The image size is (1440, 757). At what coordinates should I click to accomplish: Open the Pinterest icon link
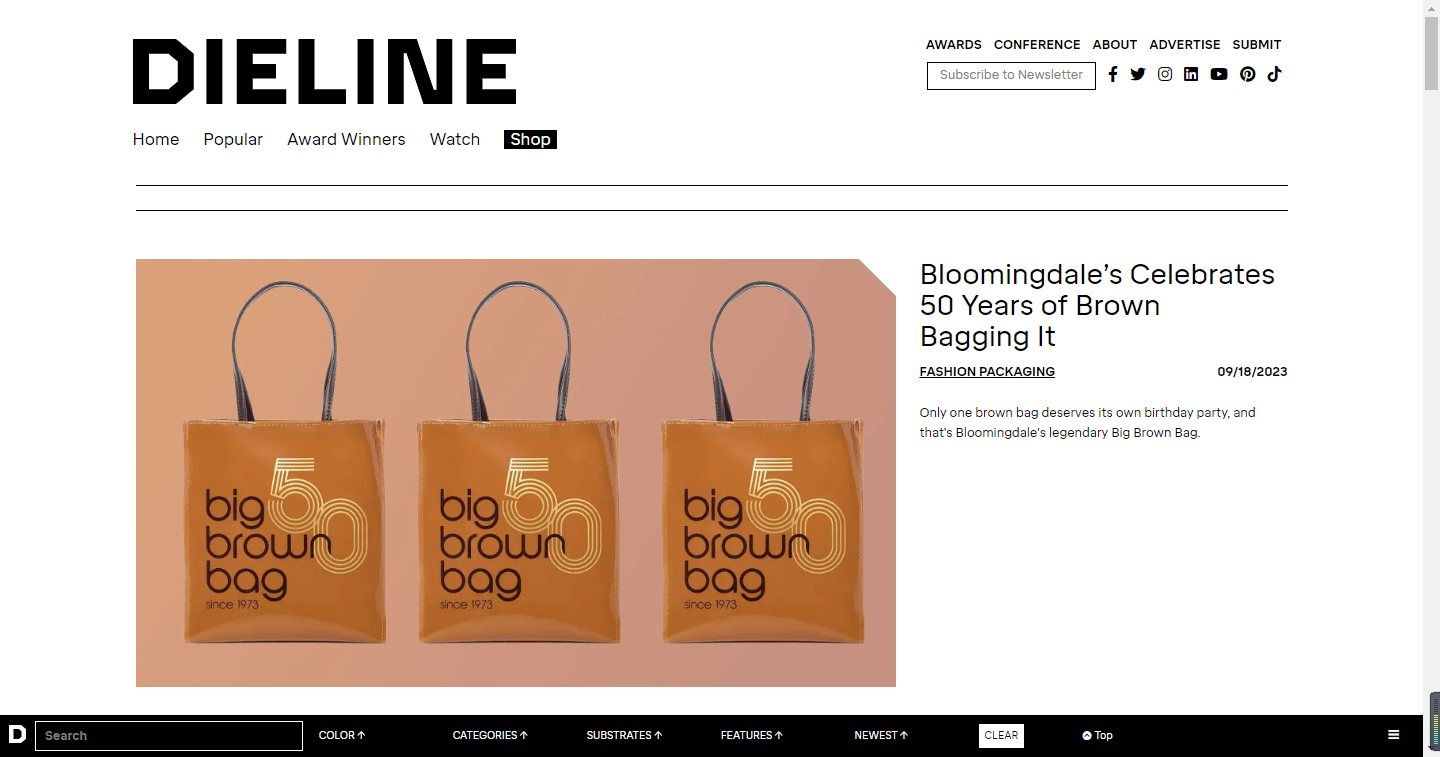point(1248,74)
